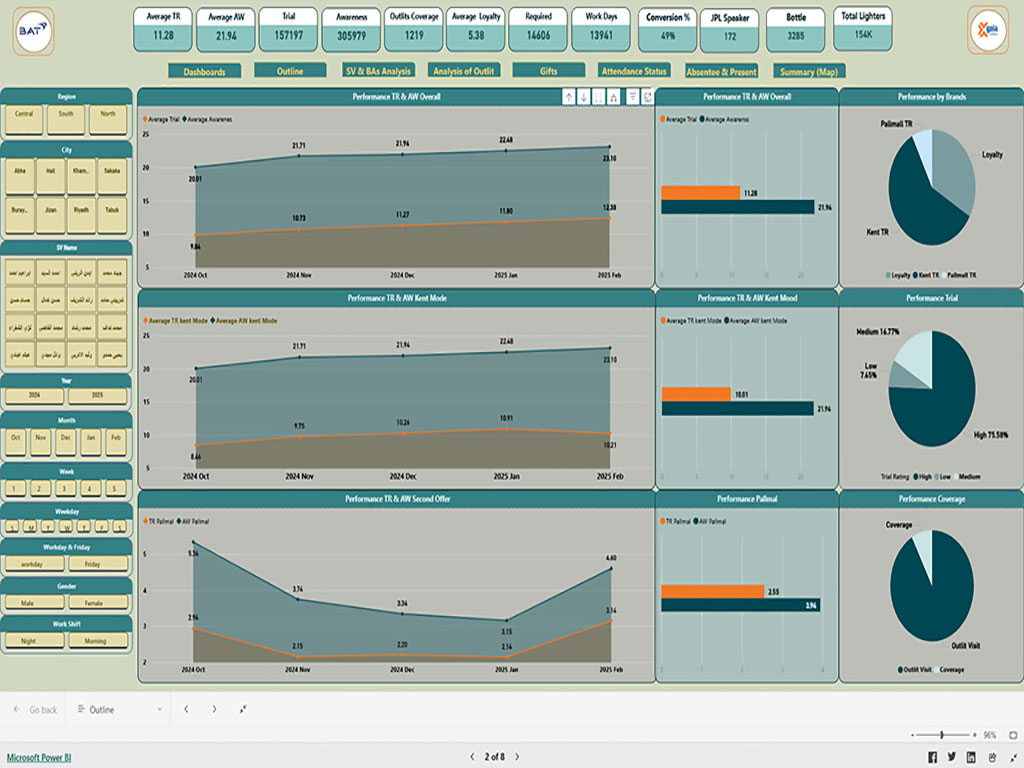Image resolution: width=1024 pixels, height=768 pixels.
Task: Click the Conversion % card
Action: point(667,29)
